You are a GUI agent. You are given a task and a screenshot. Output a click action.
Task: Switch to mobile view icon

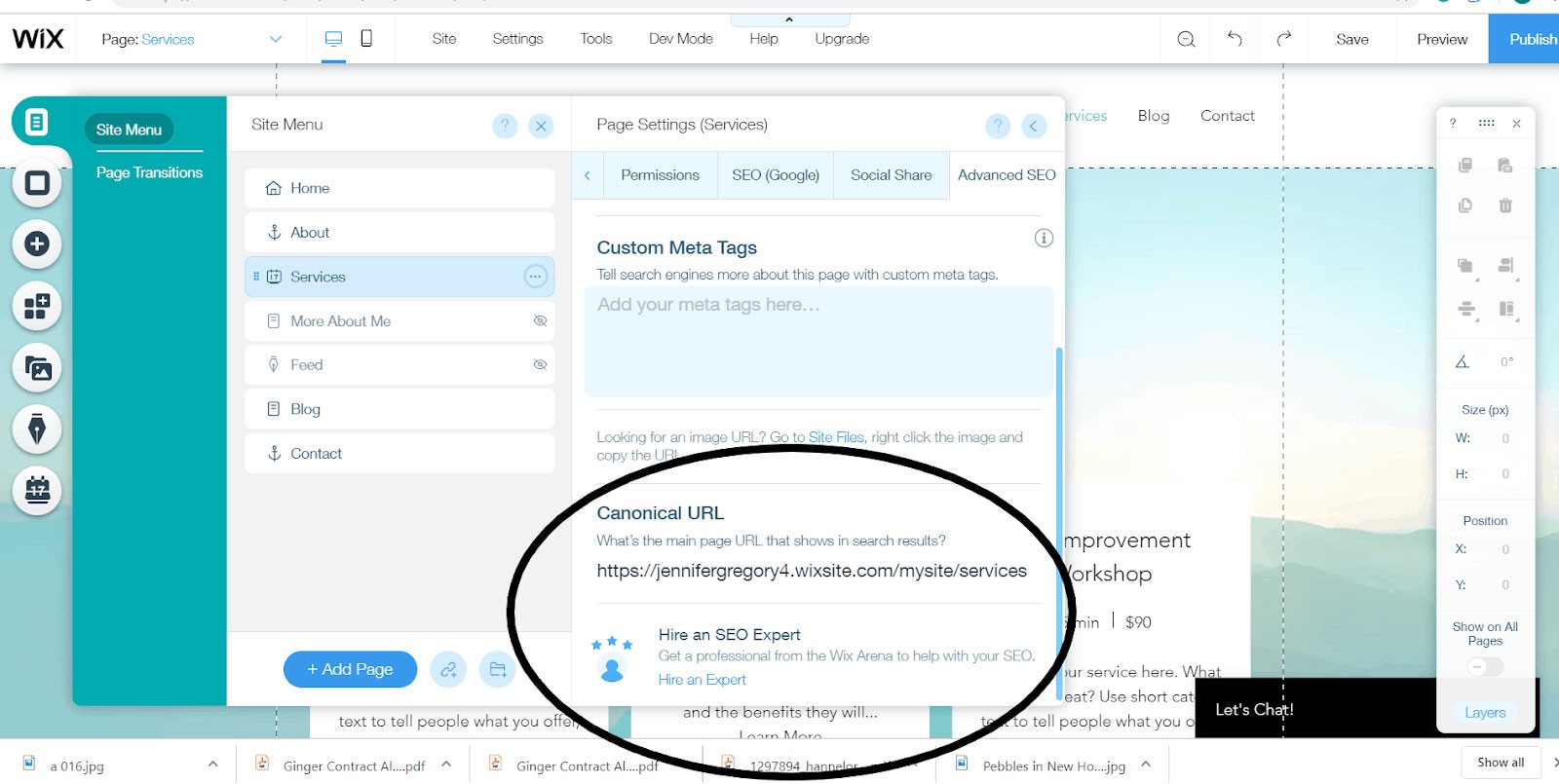(x=366, y=39)
